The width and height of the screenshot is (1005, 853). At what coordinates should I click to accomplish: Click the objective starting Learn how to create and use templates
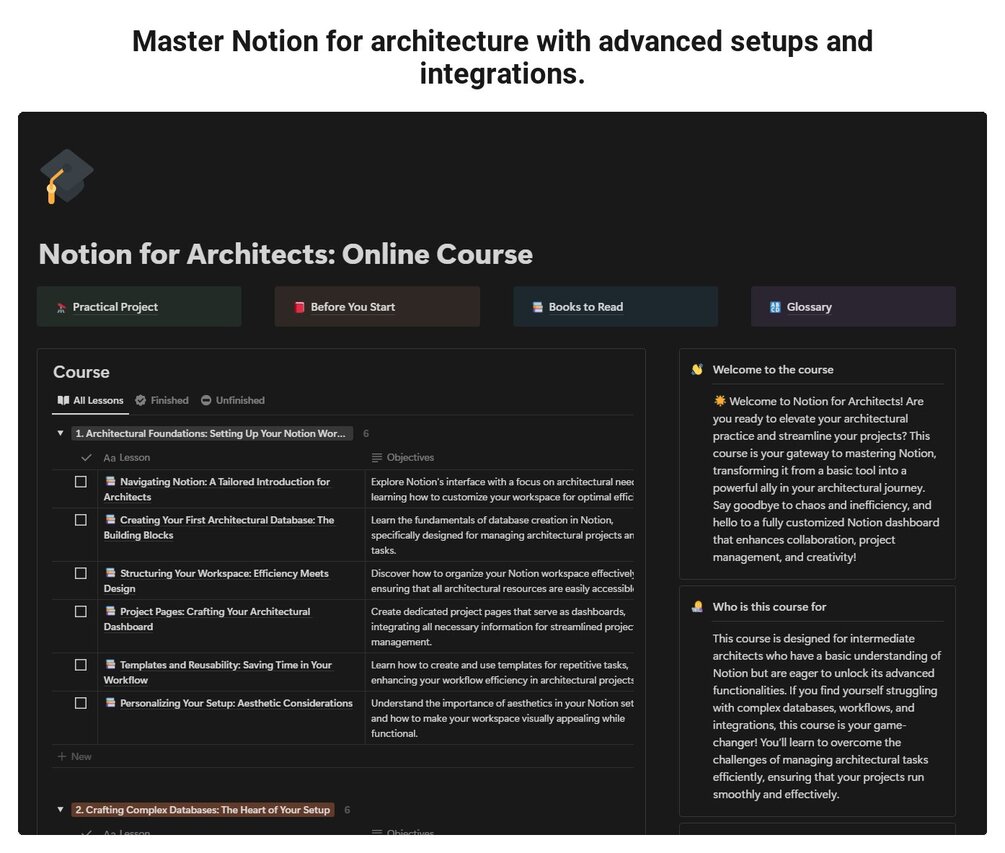(502, 672)
